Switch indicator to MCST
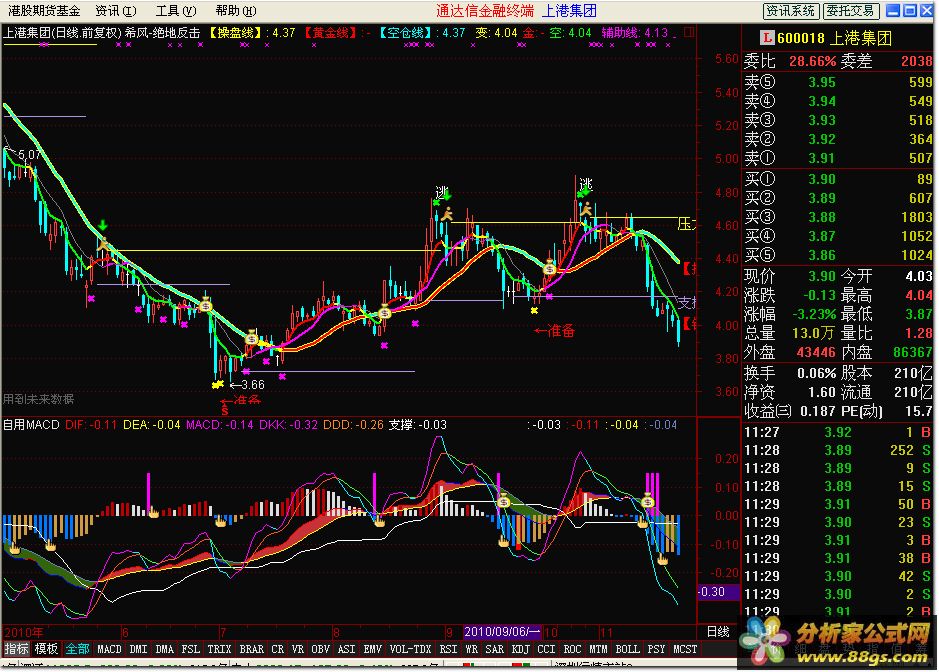Screen dimensions: 939x672 point(685,649)
